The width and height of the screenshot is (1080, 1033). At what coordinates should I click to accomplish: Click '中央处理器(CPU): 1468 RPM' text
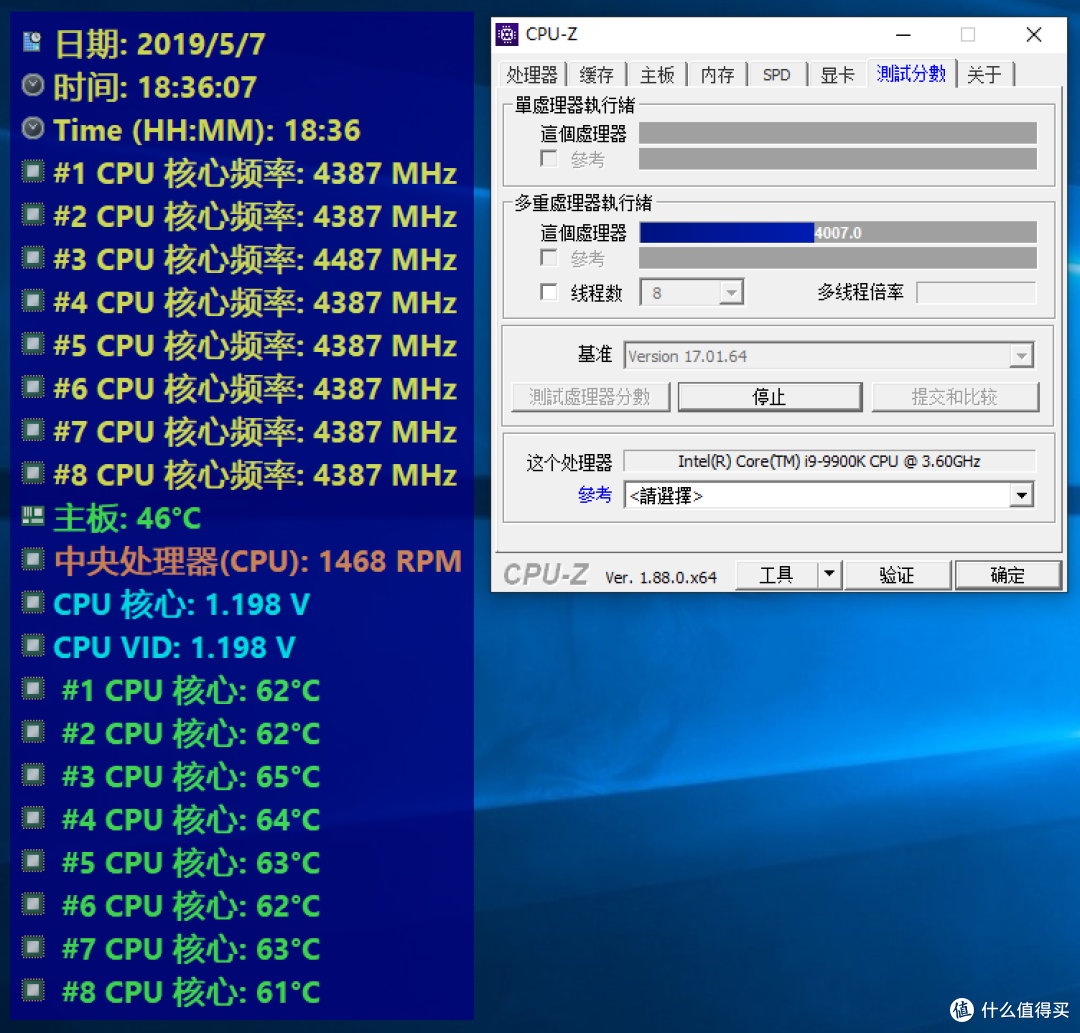coord(258,561)
